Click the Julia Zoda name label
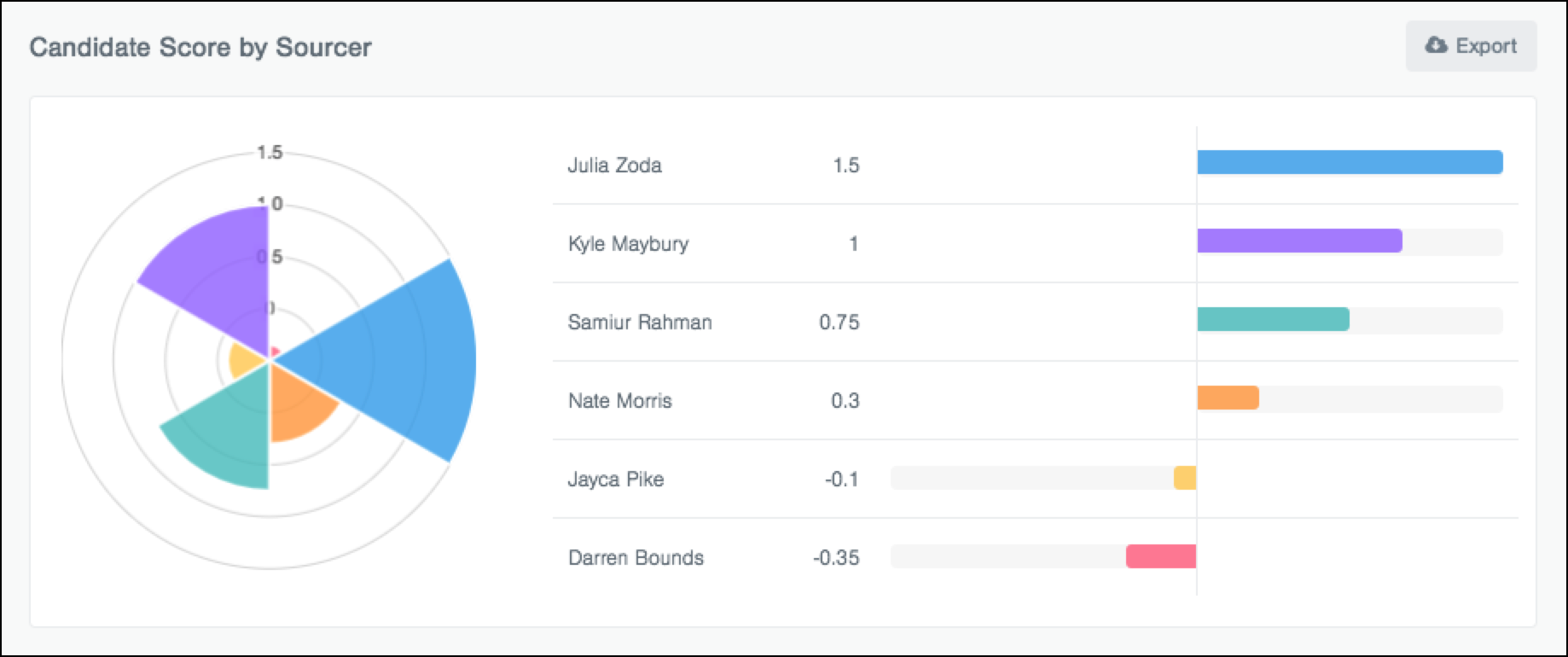1568x657 pixels. [x=615, y=166]
